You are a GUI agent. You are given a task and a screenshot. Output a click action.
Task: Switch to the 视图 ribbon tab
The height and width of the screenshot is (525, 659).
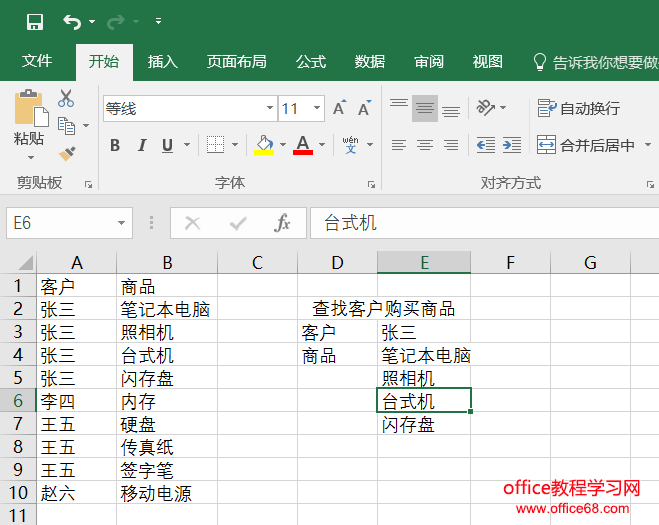click(488, 62)
